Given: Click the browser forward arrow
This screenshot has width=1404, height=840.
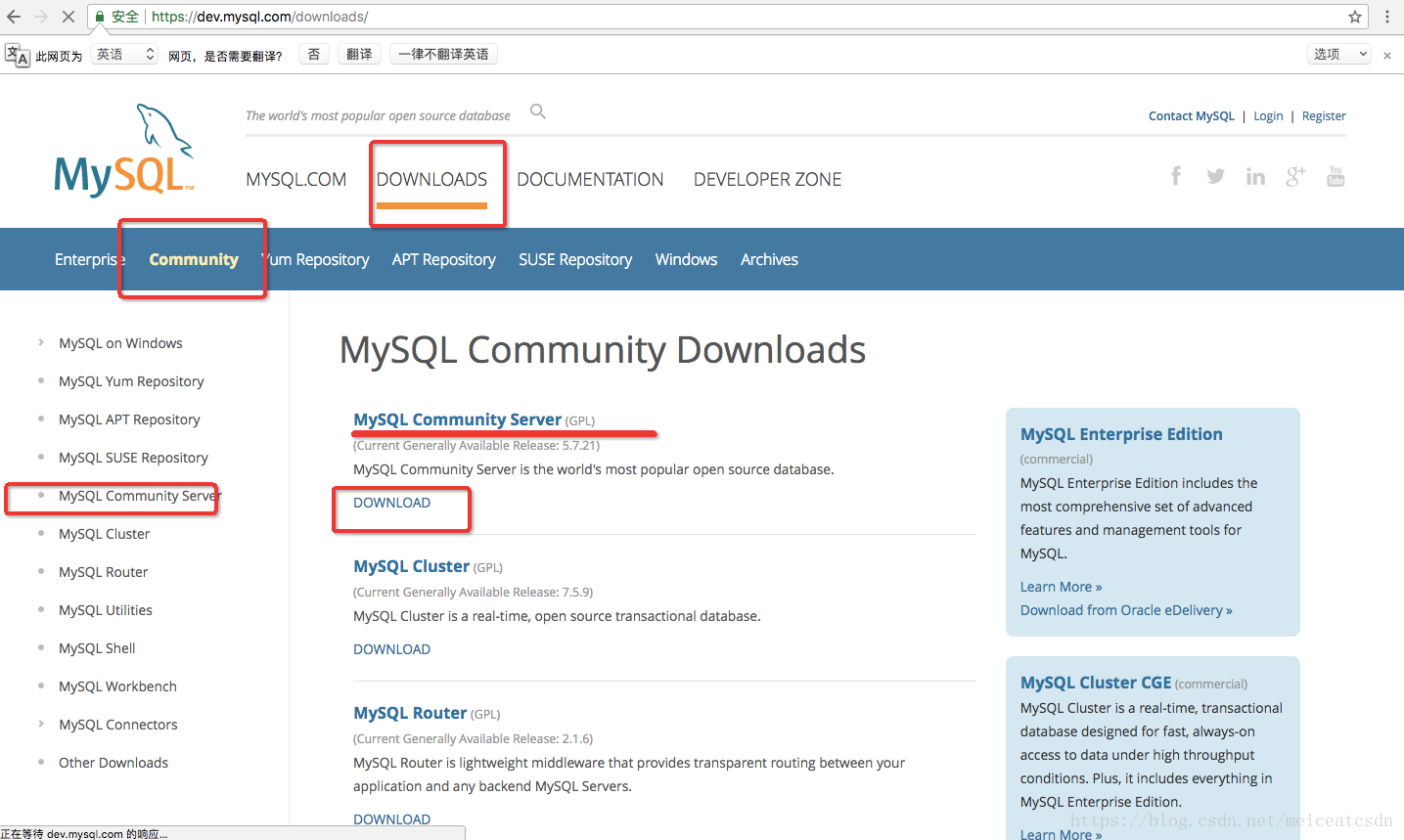Looking at the screenshot, I should coord(41,17).
